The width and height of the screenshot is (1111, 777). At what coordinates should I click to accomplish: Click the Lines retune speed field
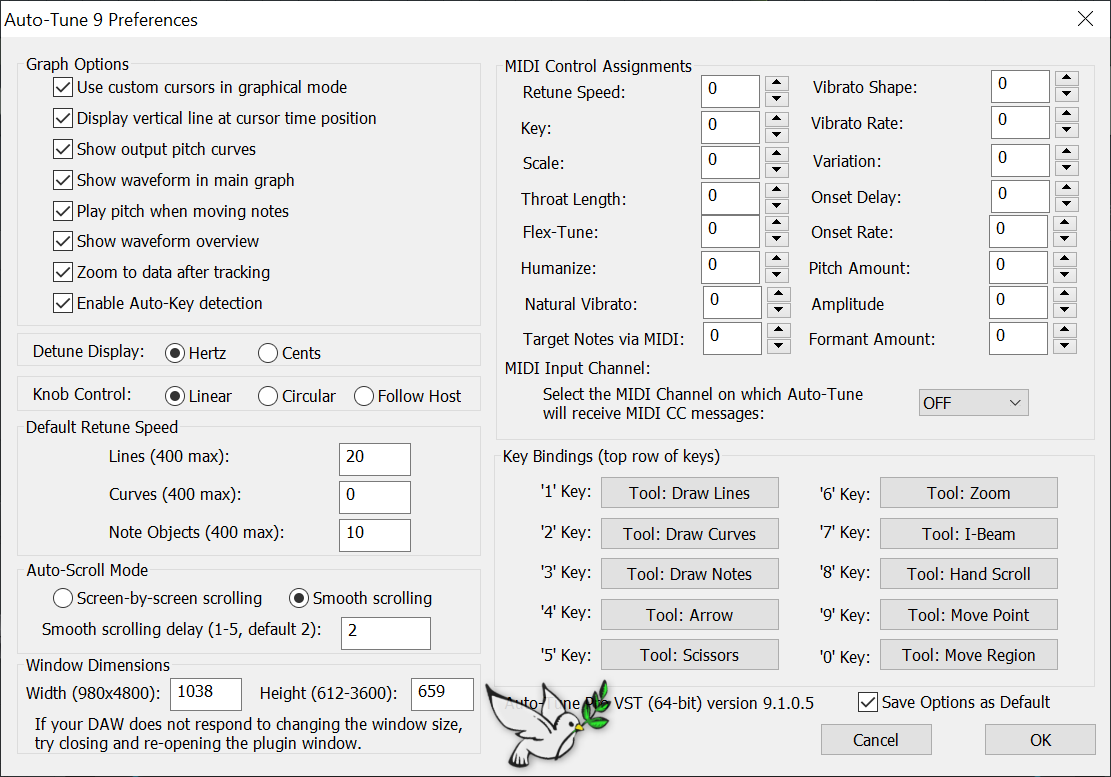[375, 459]
